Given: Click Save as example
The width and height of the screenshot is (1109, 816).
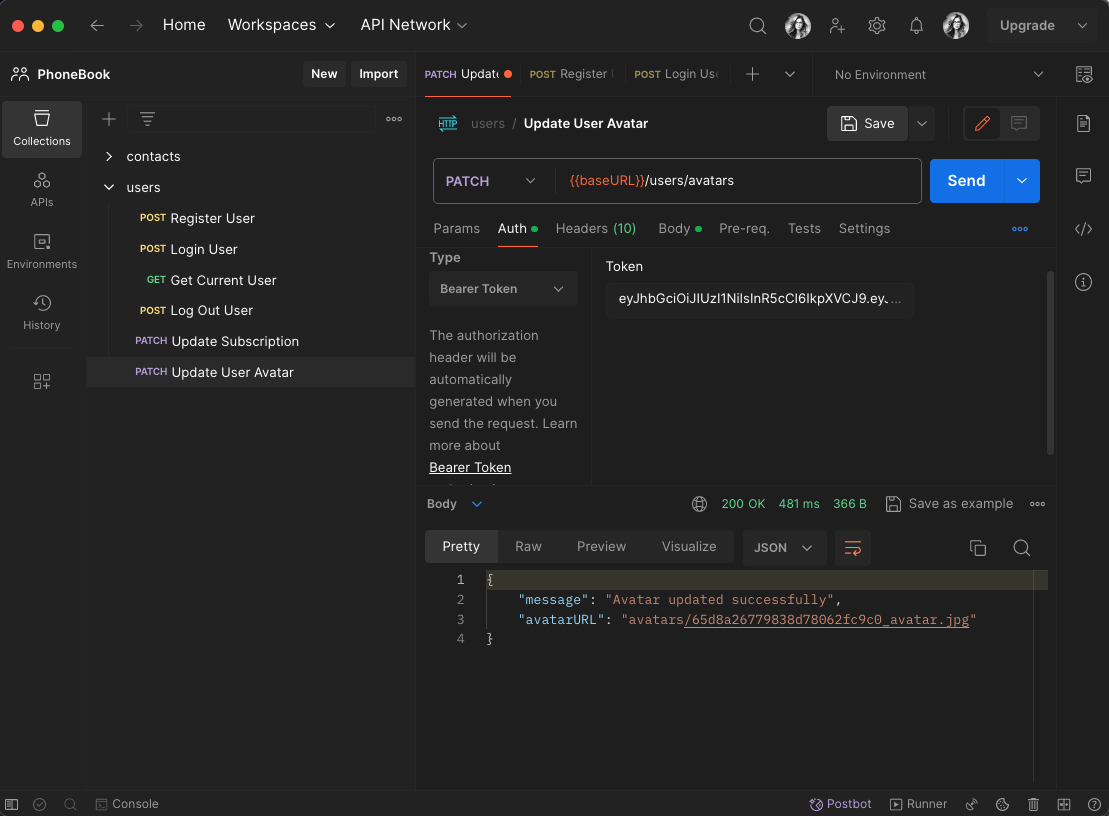Looking at the screenshot, I should point(949,504).
